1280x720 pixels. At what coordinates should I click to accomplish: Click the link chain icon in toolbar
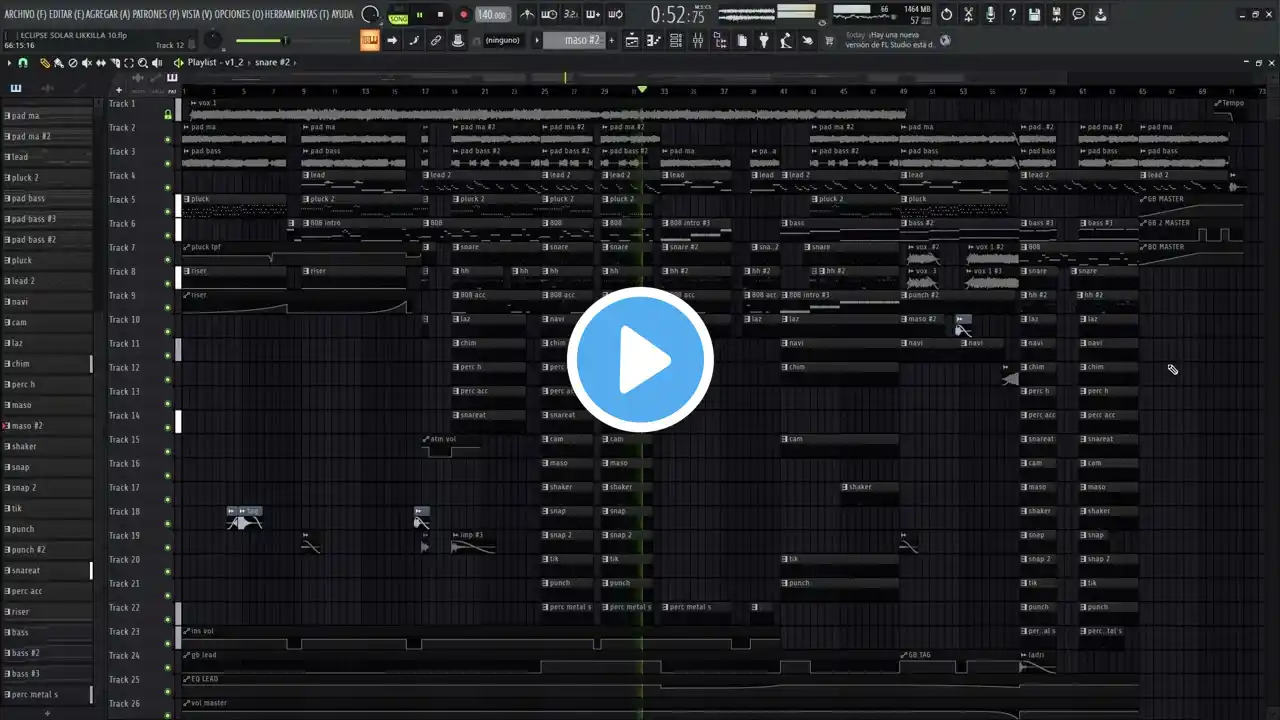[436, 41]
